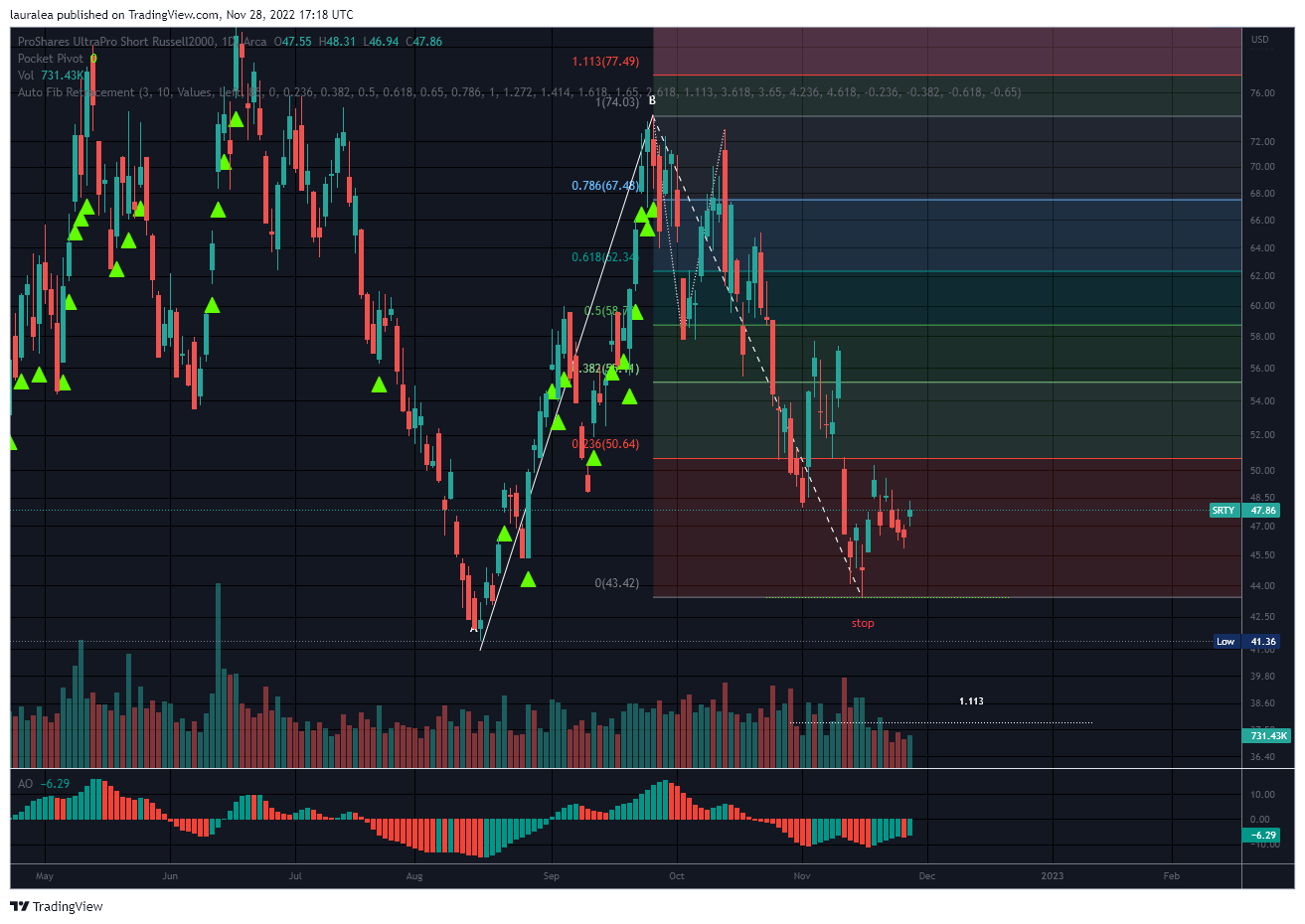
Task: Click the Nov label on time axis
Action: 802,876
